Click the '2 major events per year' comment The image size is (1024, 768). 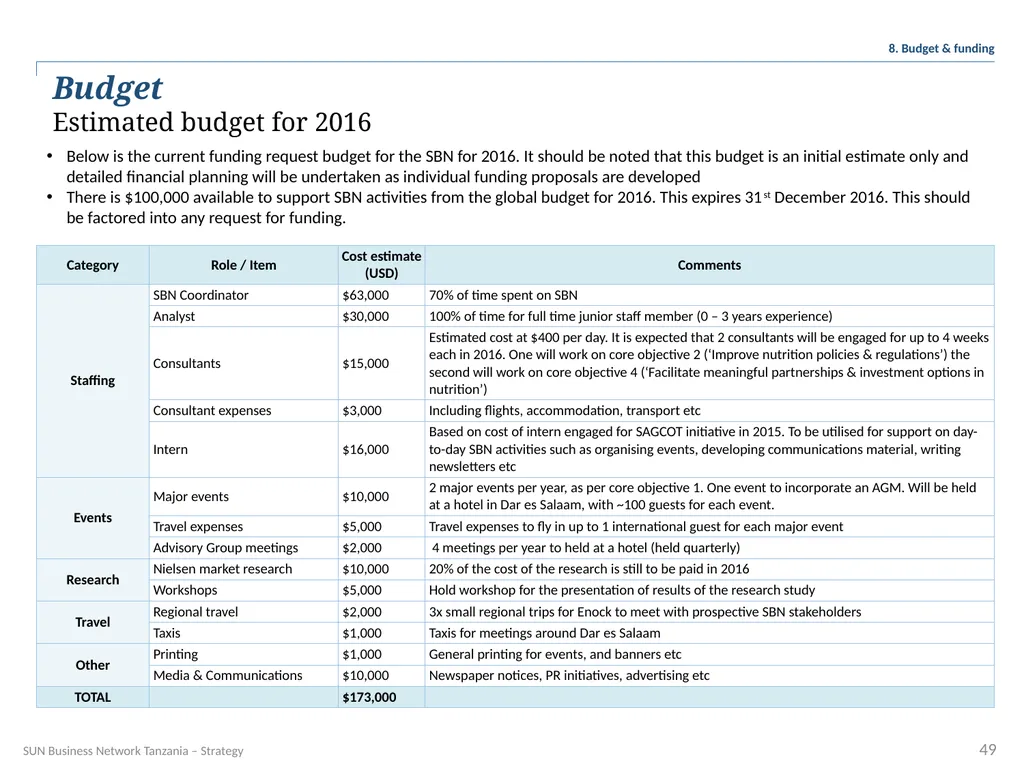[x=709, y=497]
